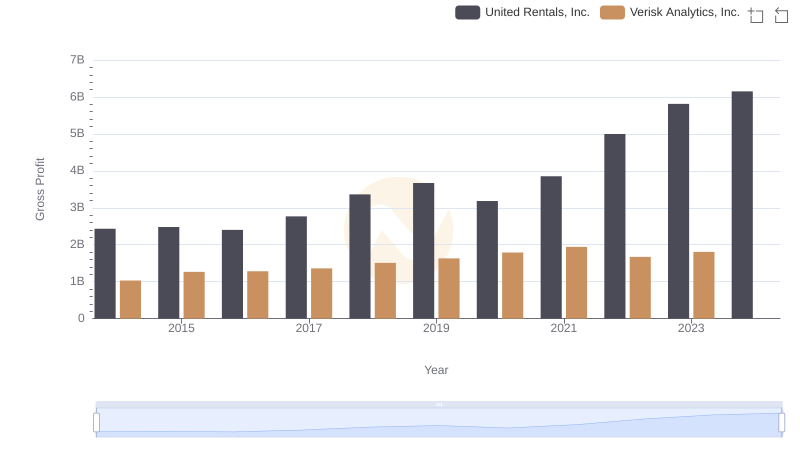The width and height of the screenshot is (800, 461).
Task: Select United Rentals 2021 dark bar
Action: (551, 247)
